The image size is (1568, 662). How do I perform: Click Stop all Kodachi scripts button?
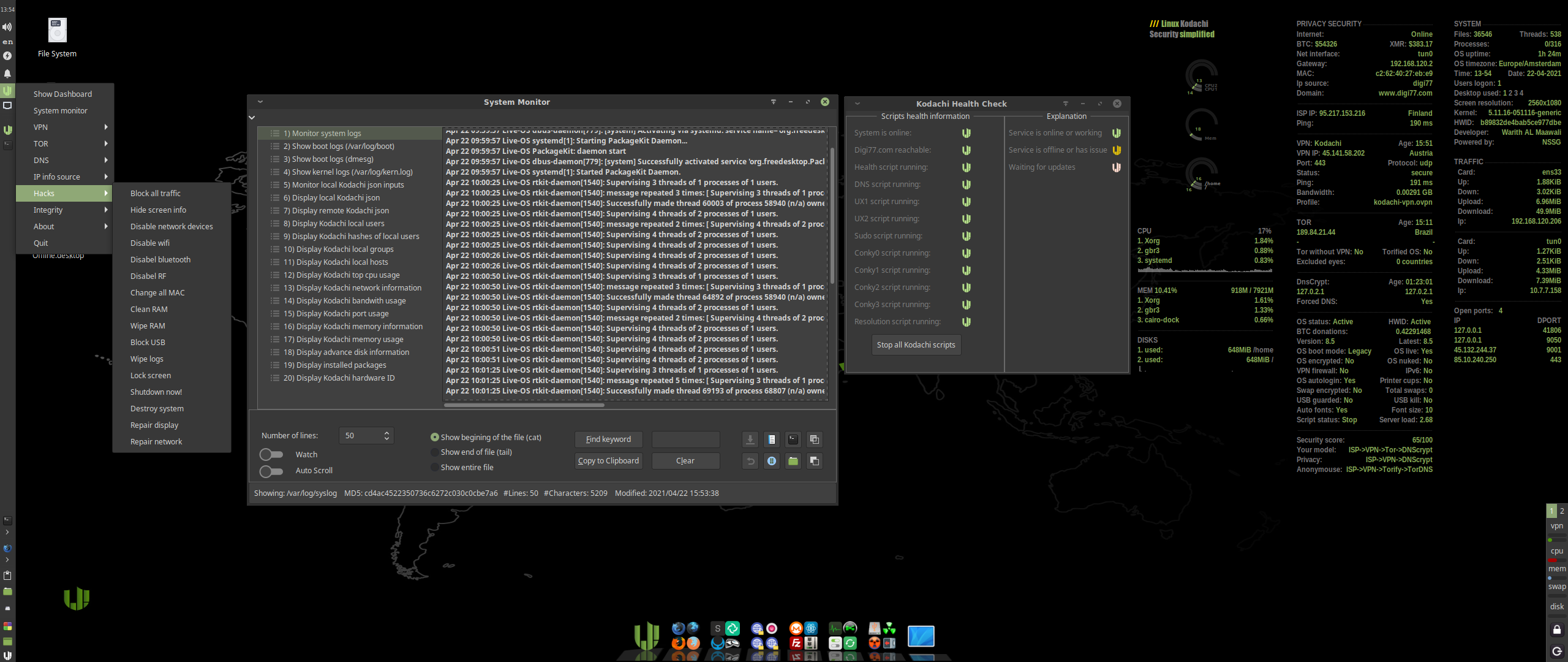tap(916, 344)
